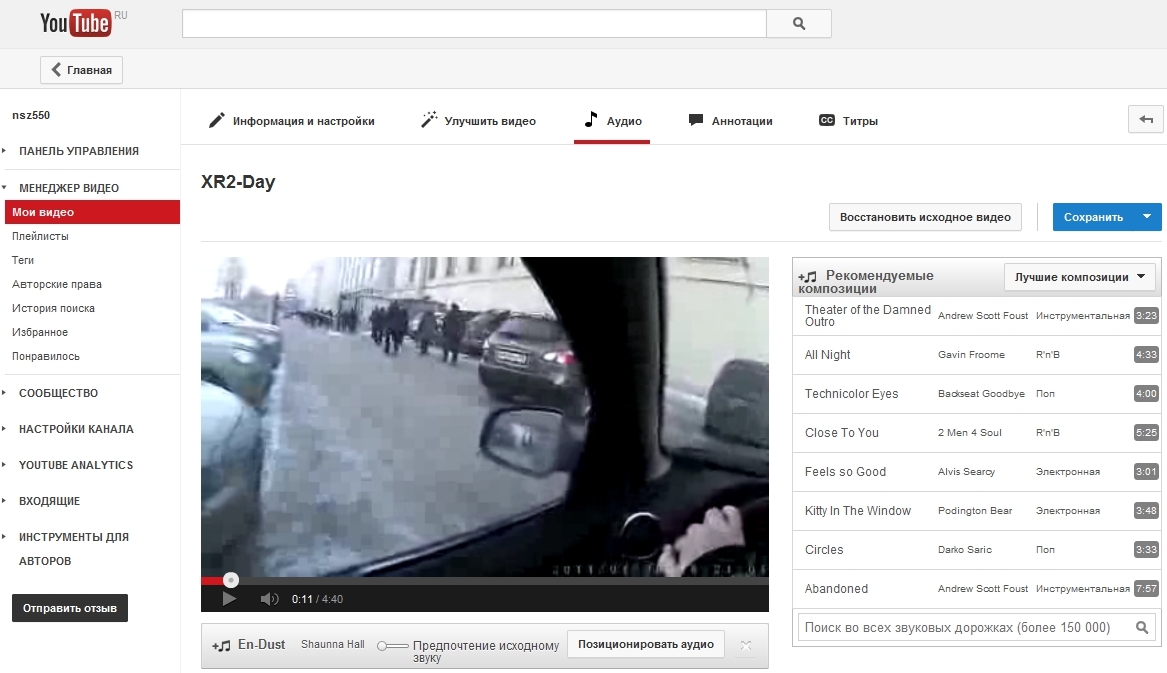
Task: Click the search icon in sound track search
Action: (1142, 628)
